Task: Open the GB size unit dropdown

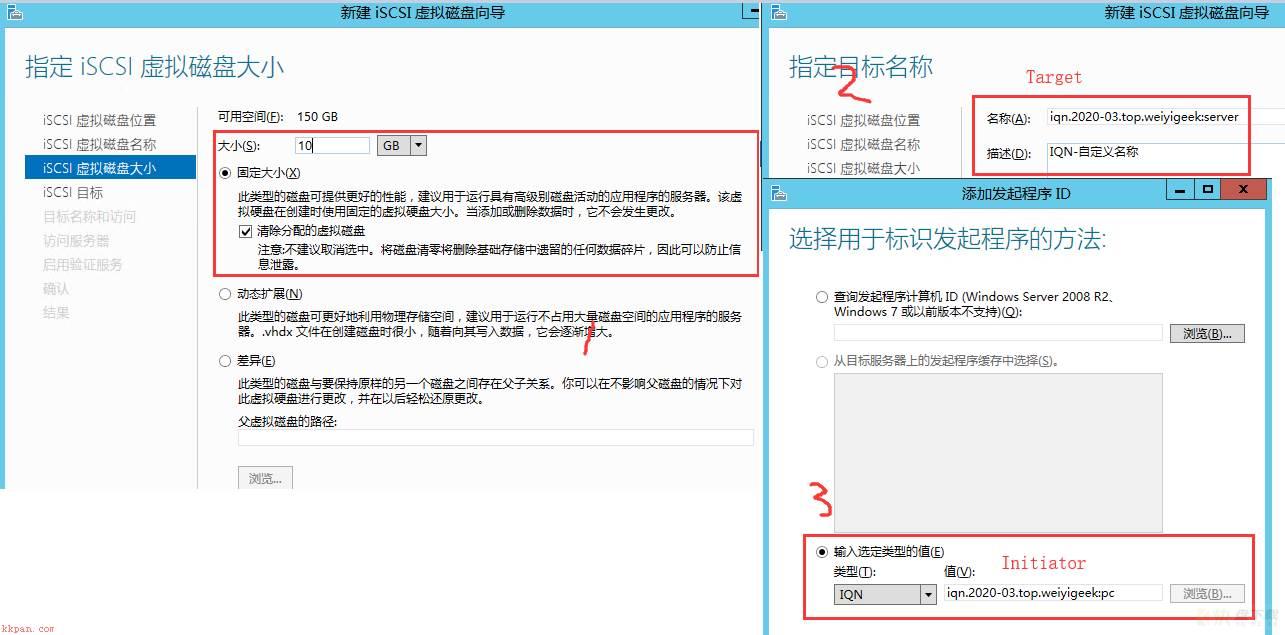Action: point(402,146)
